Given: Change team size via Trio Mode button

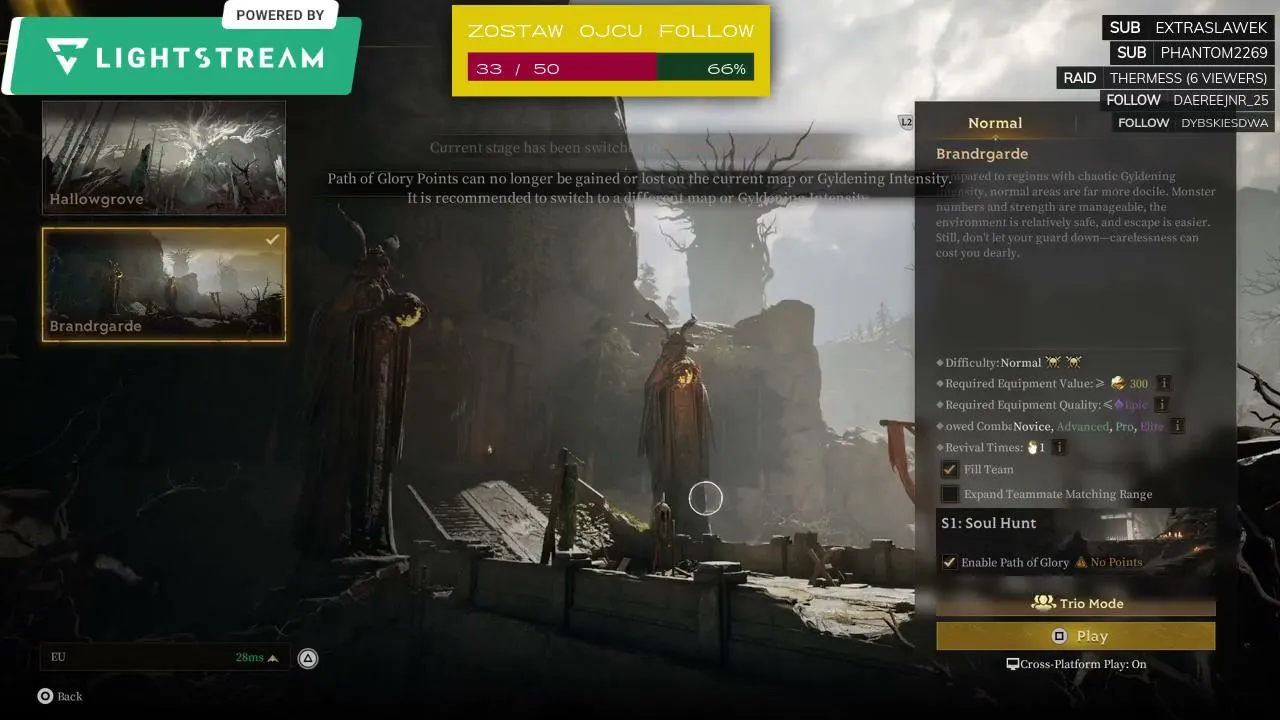Looking at the screenshot, I should tap(1076, 603).
